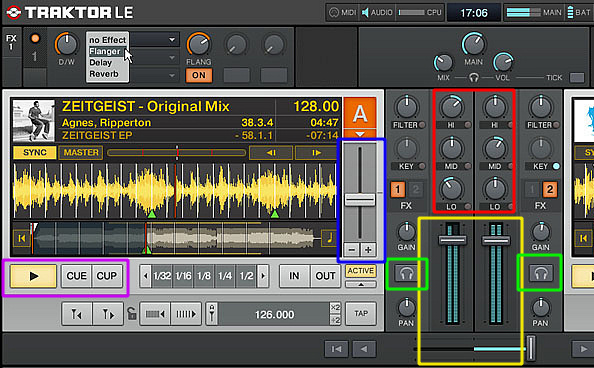Click the deck A tempo fader handle
The width and height of the screenshot is (594, 368).
coord(360,199)
